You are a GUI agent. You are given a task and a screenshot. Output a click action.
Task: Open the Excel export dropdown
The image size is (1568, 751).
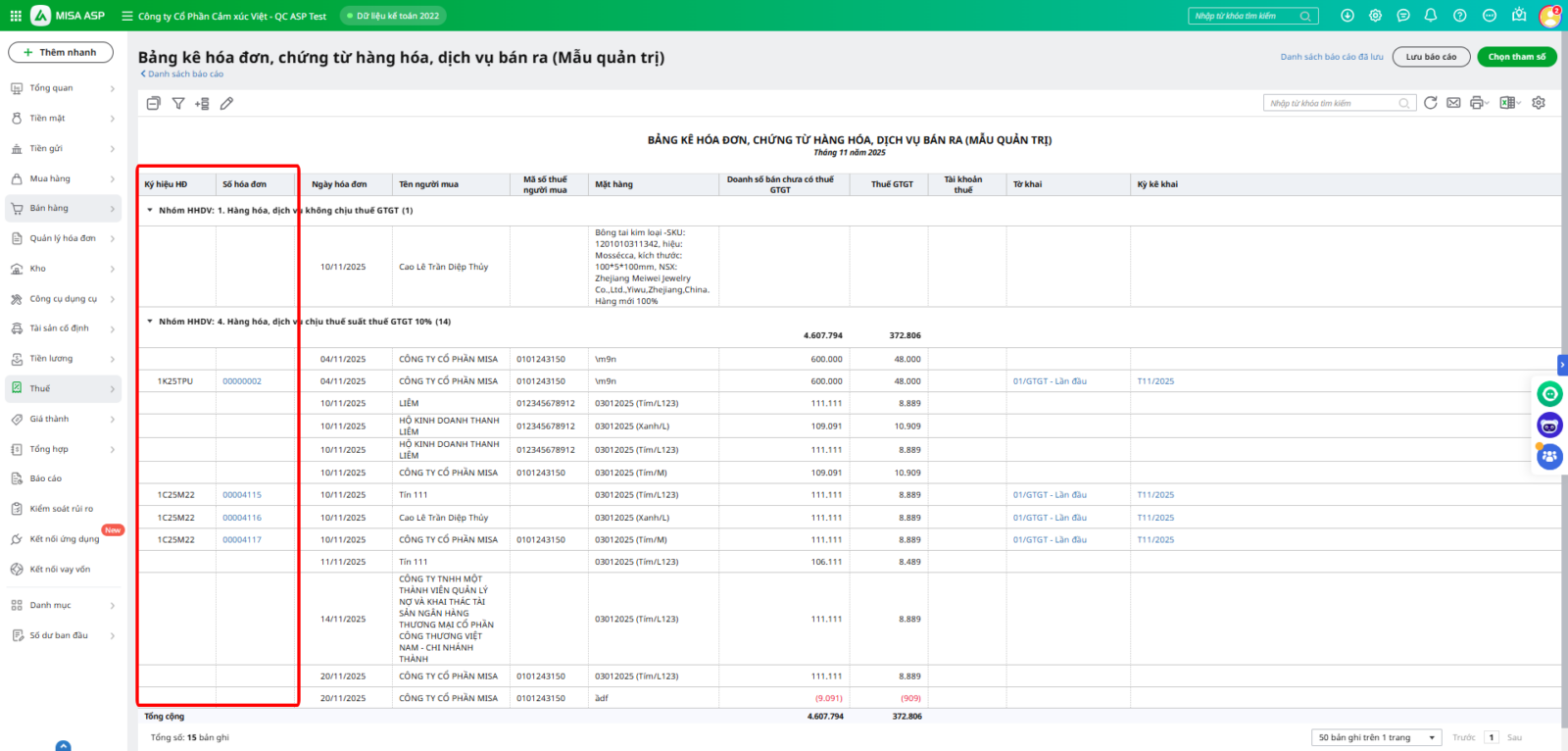pyautogui.click(x=1510, y=103)
